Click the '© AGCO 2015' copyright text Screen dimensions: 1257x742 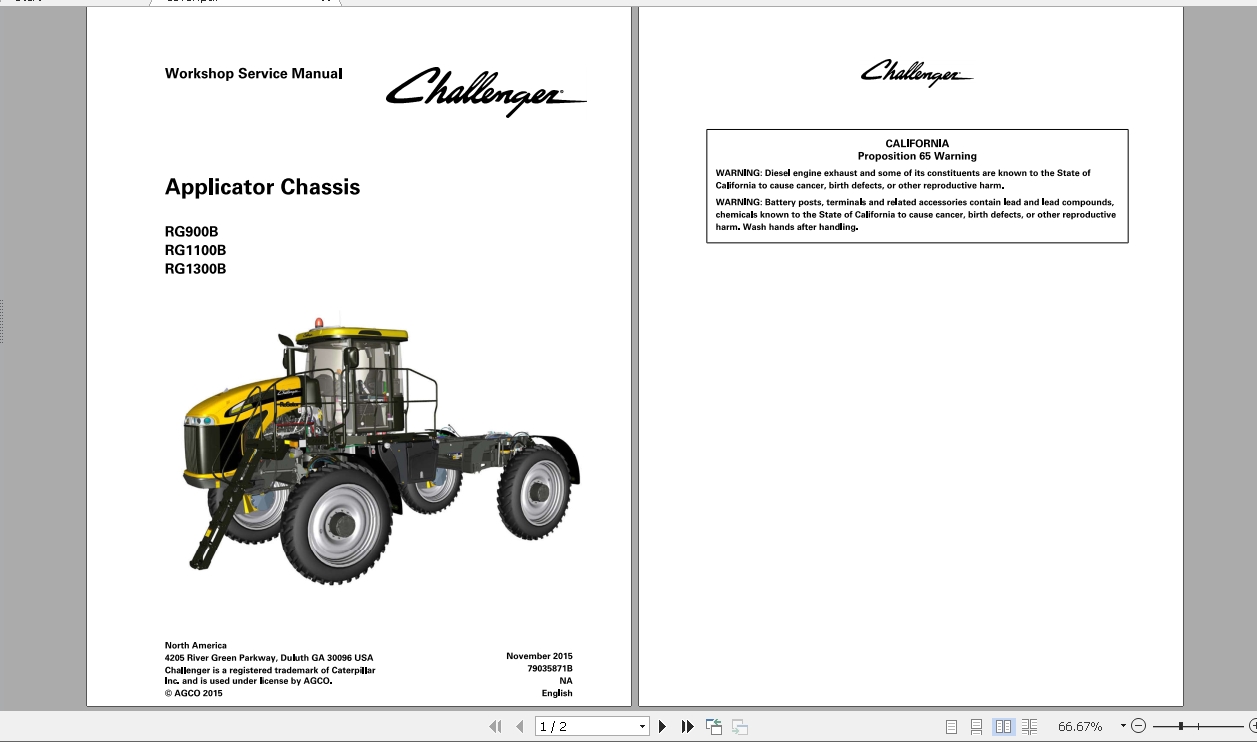(194, 693)
